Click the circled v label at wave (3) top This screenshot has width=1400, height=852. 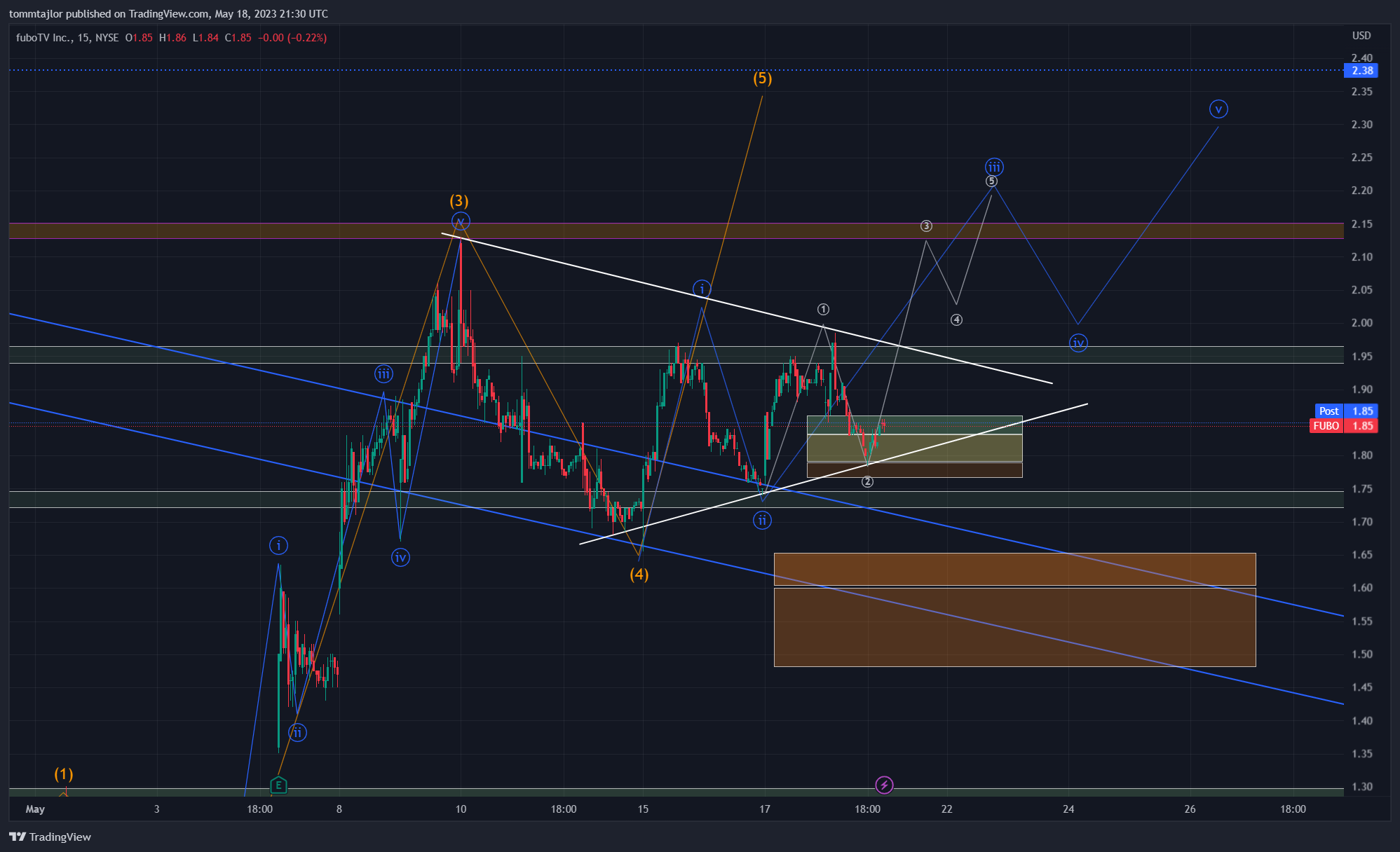(x=460, y=222)
